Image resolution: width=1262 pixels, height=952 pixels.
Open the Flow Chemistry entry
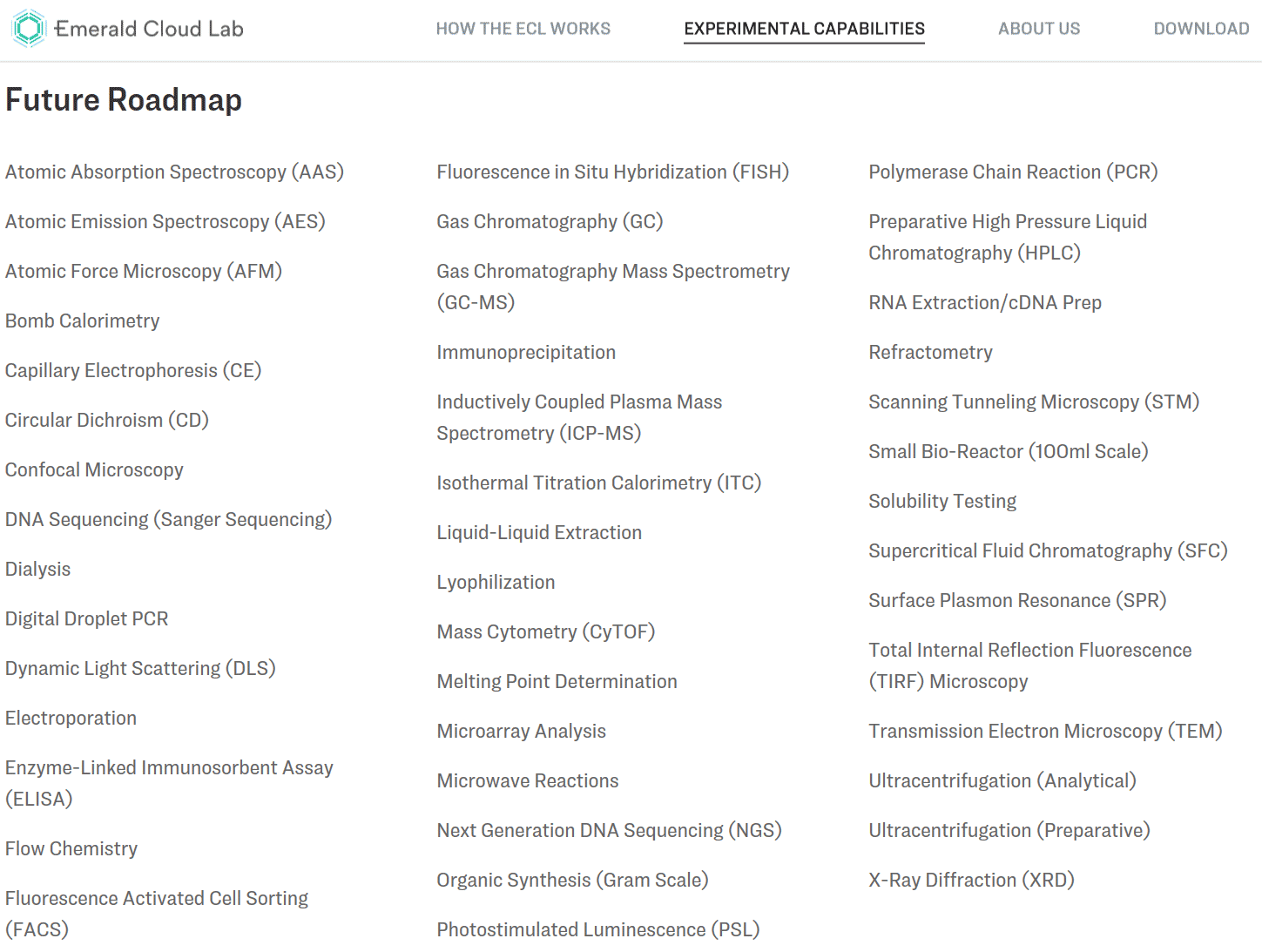71,849
